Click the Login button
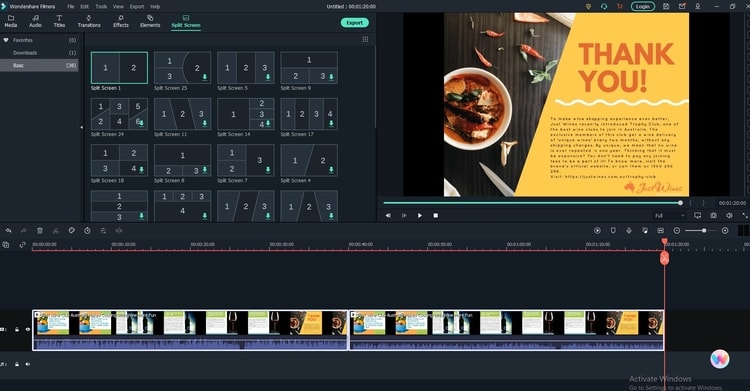 point(642,7)
